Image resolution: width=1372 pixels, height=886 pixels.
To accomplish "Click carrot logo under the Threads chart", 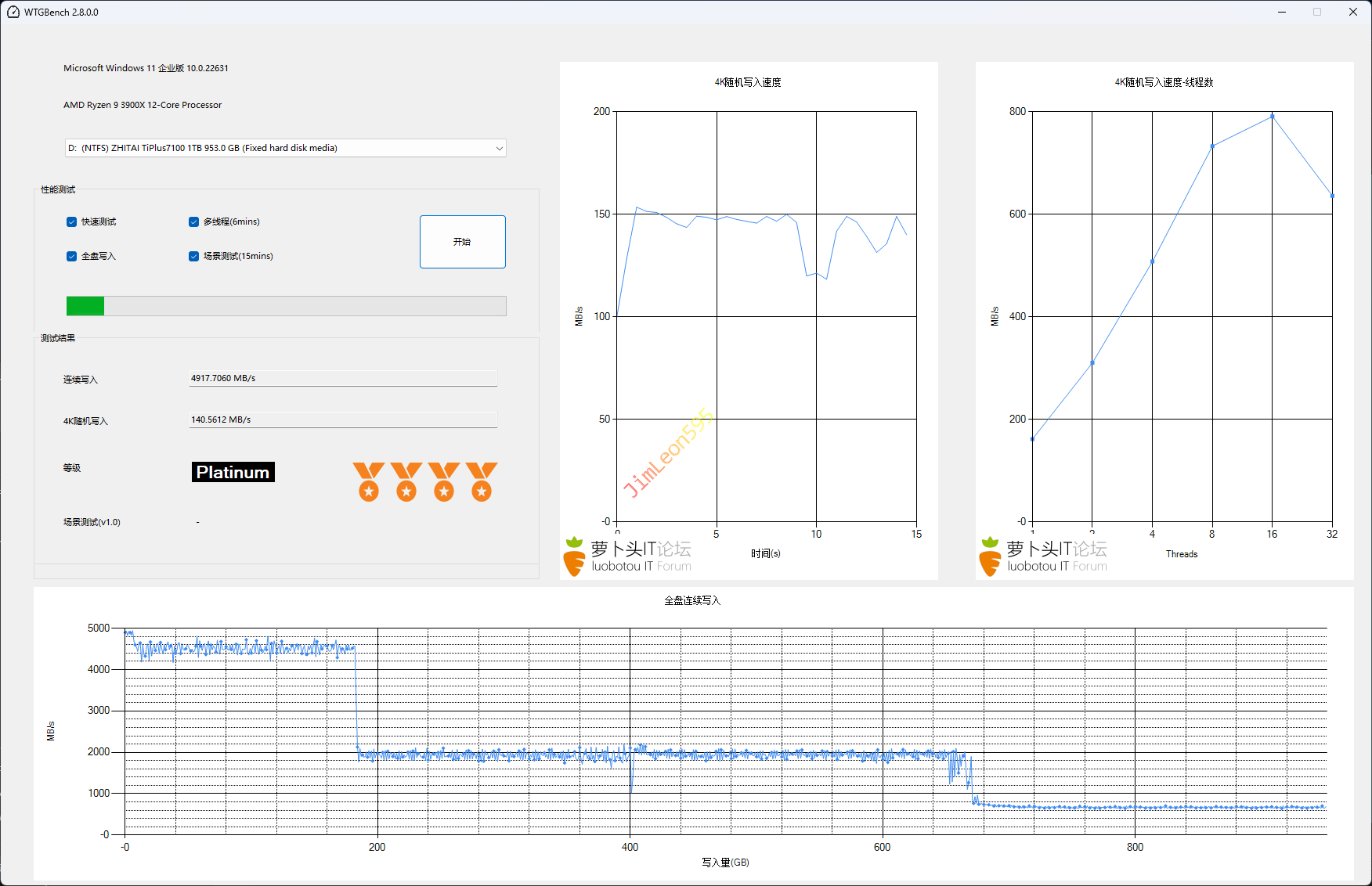I will [991, 556].
